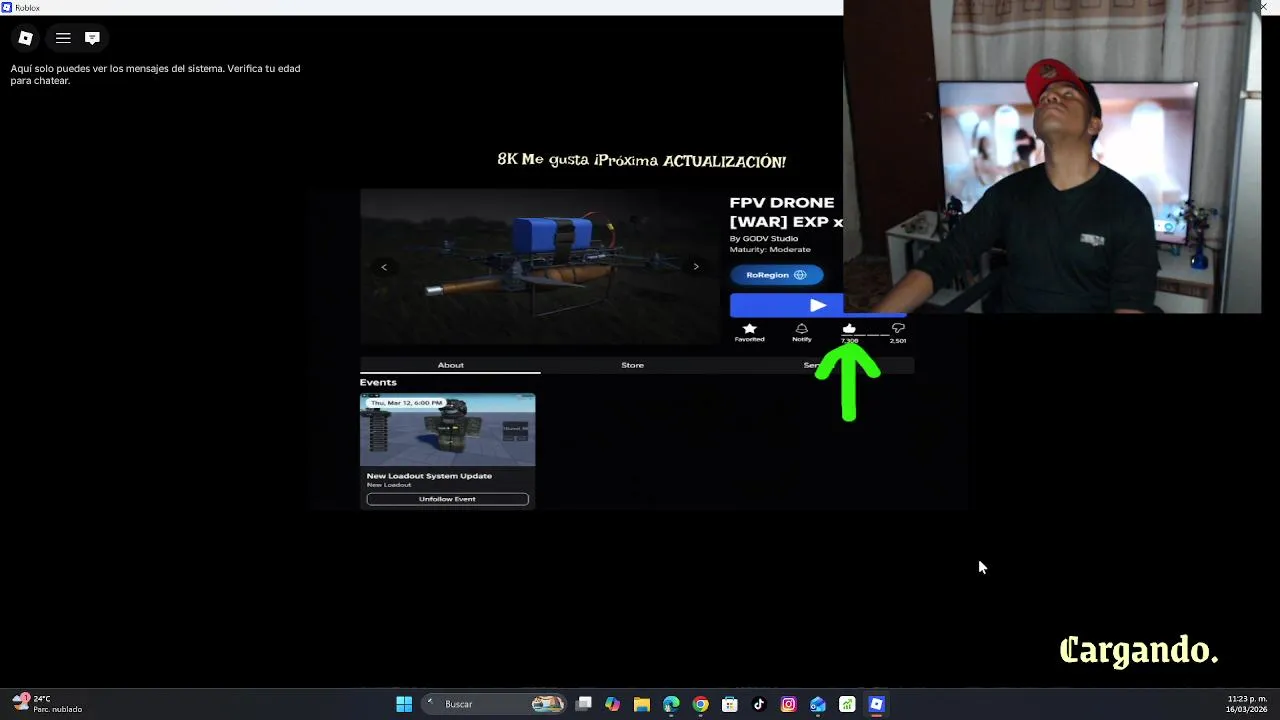This screenshot has width=1280, height=720.
Task: Click the 'FPV DRONE [WAR] EXP' game title
Action: point(786,212)
